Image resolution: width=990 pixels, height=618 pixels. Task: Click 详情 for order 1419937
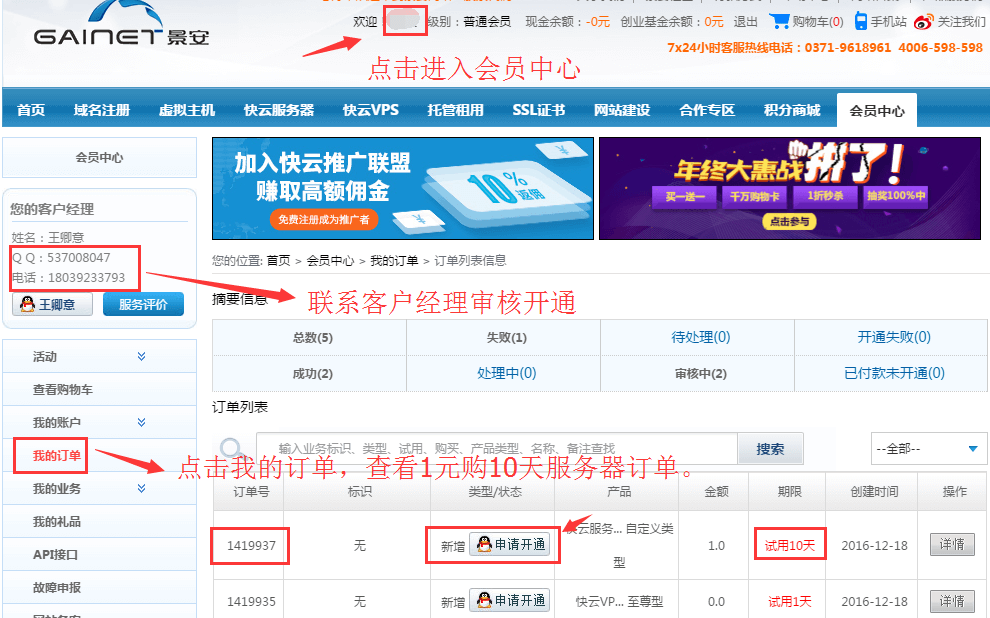pyautogui.click(x=952, y=546)
